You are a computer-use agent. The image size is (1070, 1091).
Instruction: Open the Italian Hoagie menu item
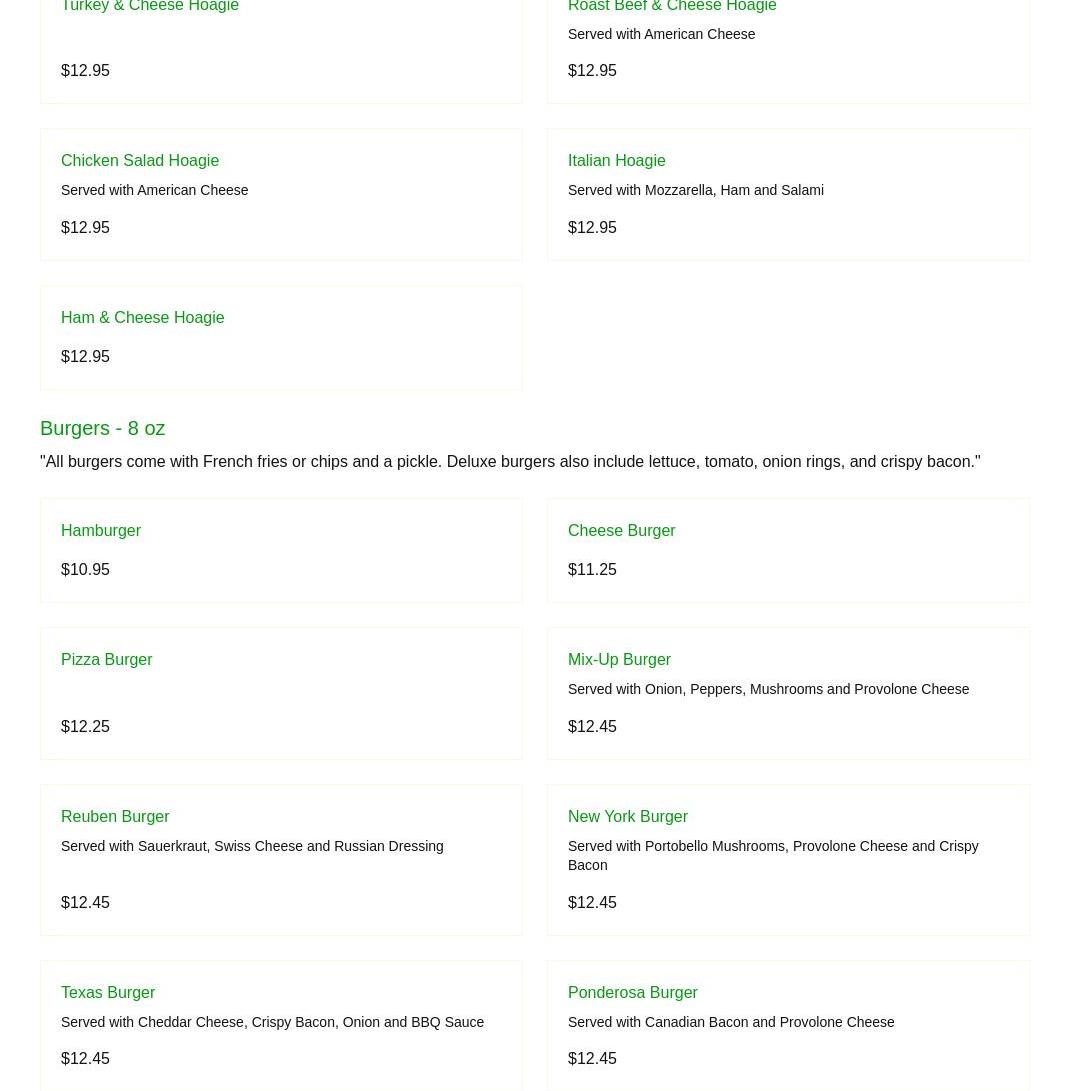(x=616, y=160)
